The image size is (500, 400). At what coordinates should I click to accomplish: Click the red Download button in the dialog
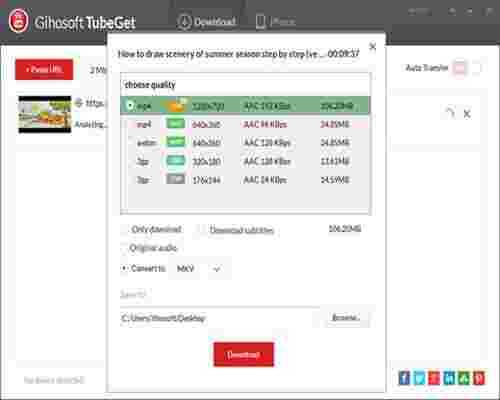point(244,355)
